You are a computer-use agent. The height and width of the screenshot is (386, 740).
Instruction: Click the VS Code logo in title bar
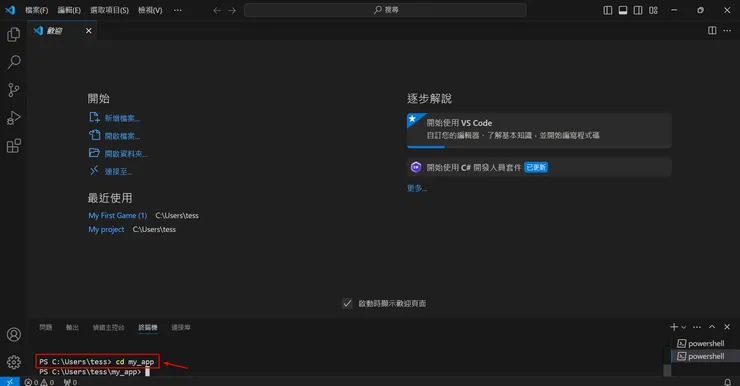(10, 10)
